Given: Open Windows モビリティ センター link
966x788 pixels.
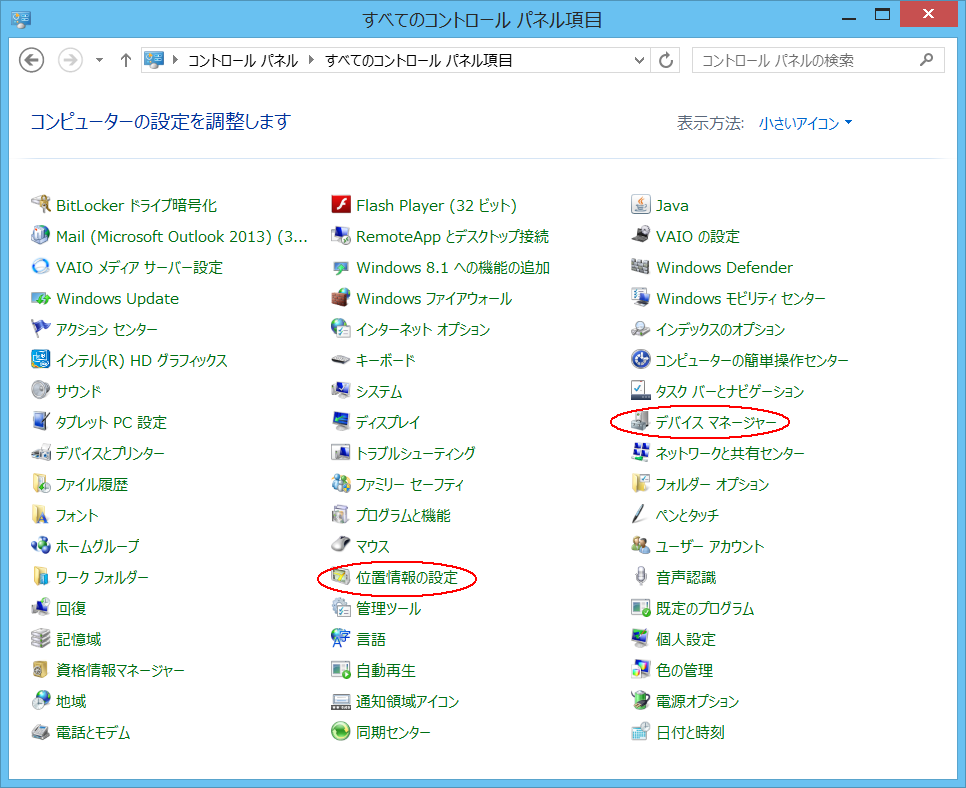Looking at the screenshot, I should (741, 299).
